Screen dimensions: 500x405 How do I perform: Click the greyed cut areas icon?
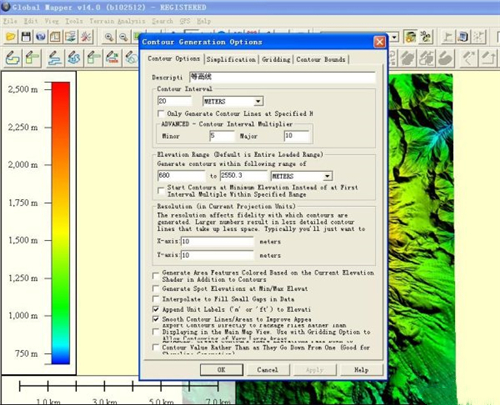(x=427, y=58)
